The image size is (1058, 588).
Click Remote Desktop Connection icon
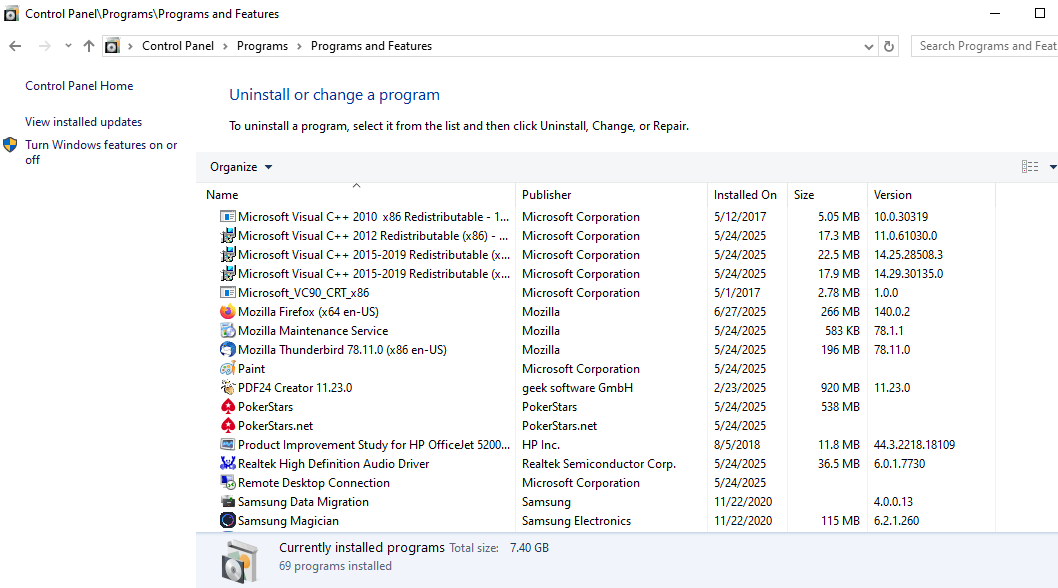pyautogui.click(x=227, y=483)
